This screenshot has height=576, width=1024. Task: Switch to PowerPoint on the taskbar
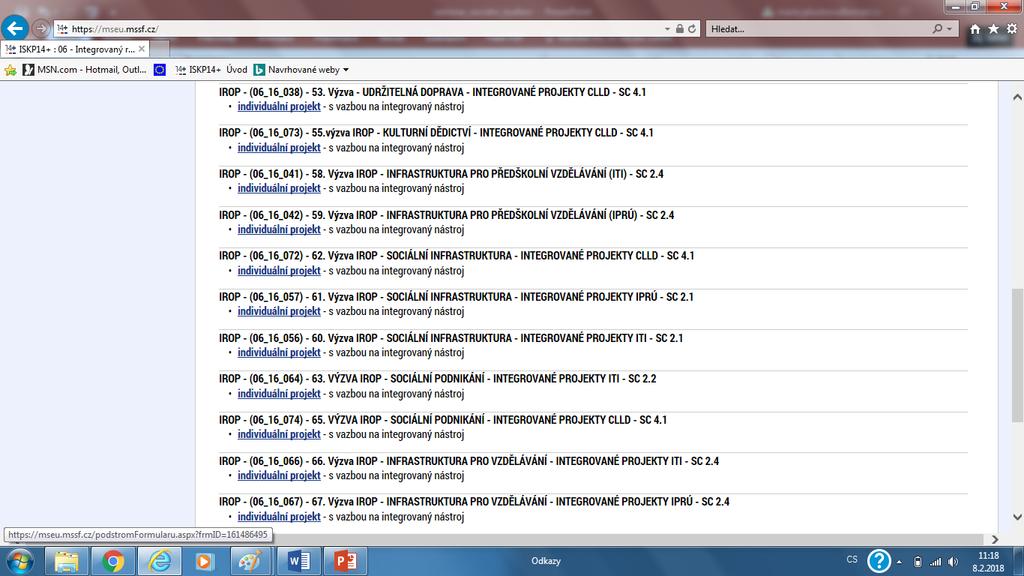[345, 561]
